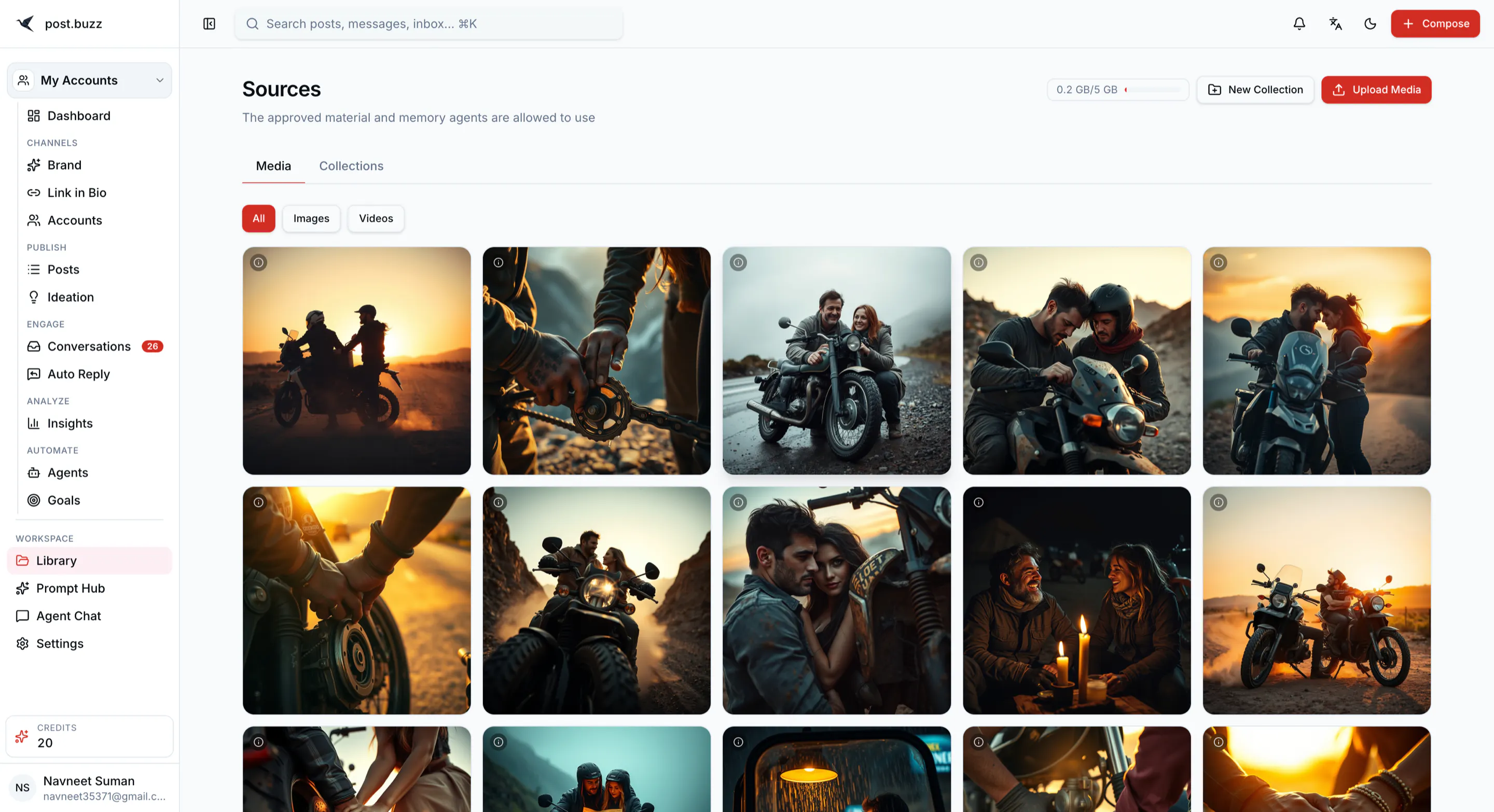Open info icon on the close-up couple portrait
Screen dimensions: 1494x812
[x=738, y=502]
